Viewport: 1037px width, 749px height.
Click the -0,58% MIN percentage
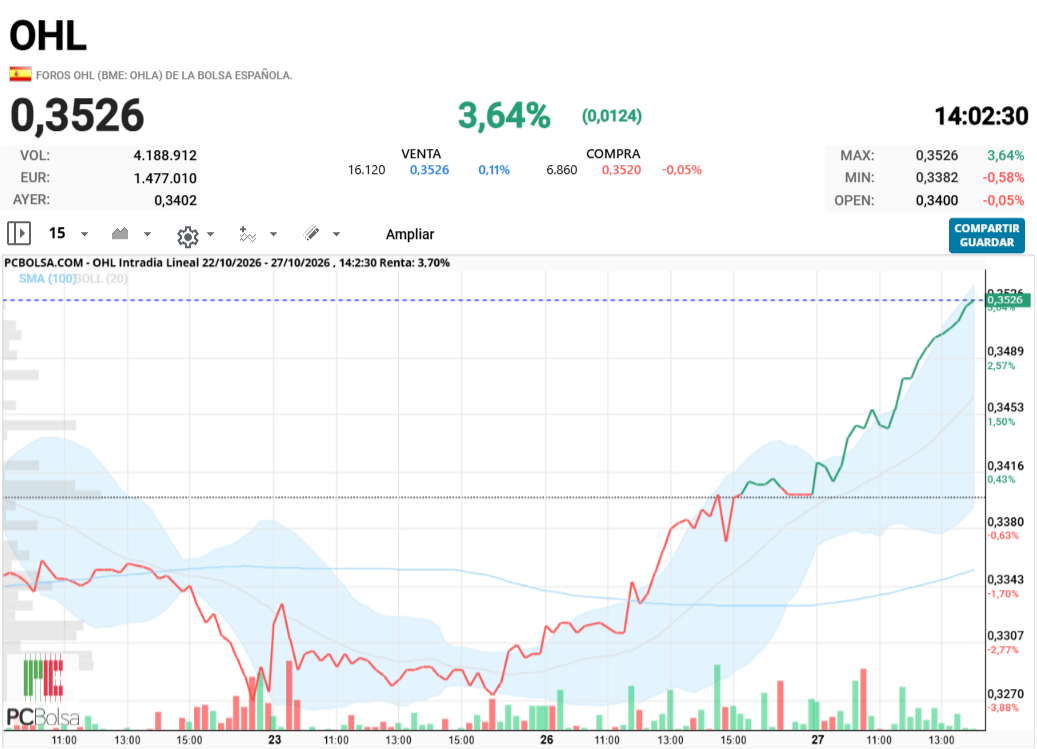1003,177
